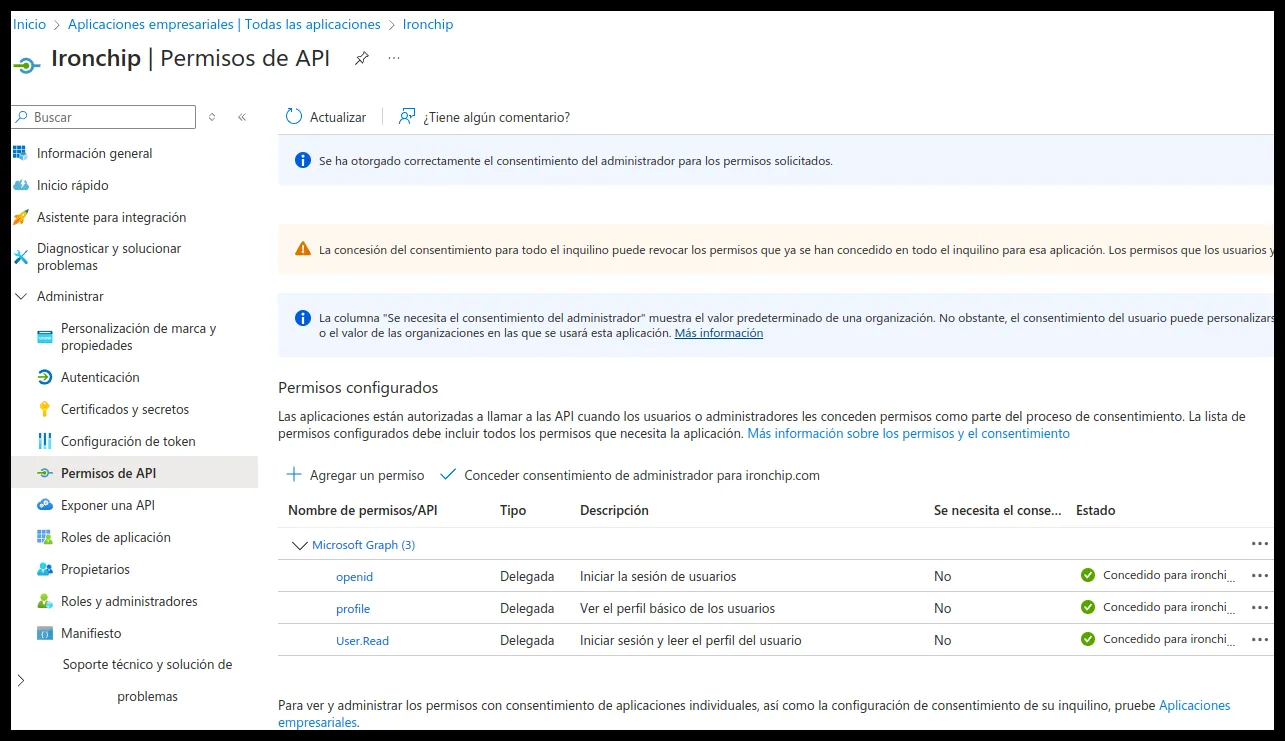Click the feedback comment icon
The image size is (1285, 741).
pyautogui.click(x=407, y=117)
